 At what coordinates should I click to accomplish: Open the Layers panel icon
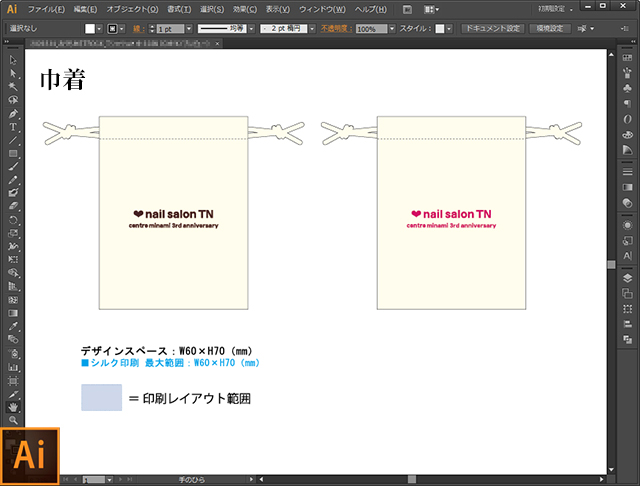pos(627,278)
